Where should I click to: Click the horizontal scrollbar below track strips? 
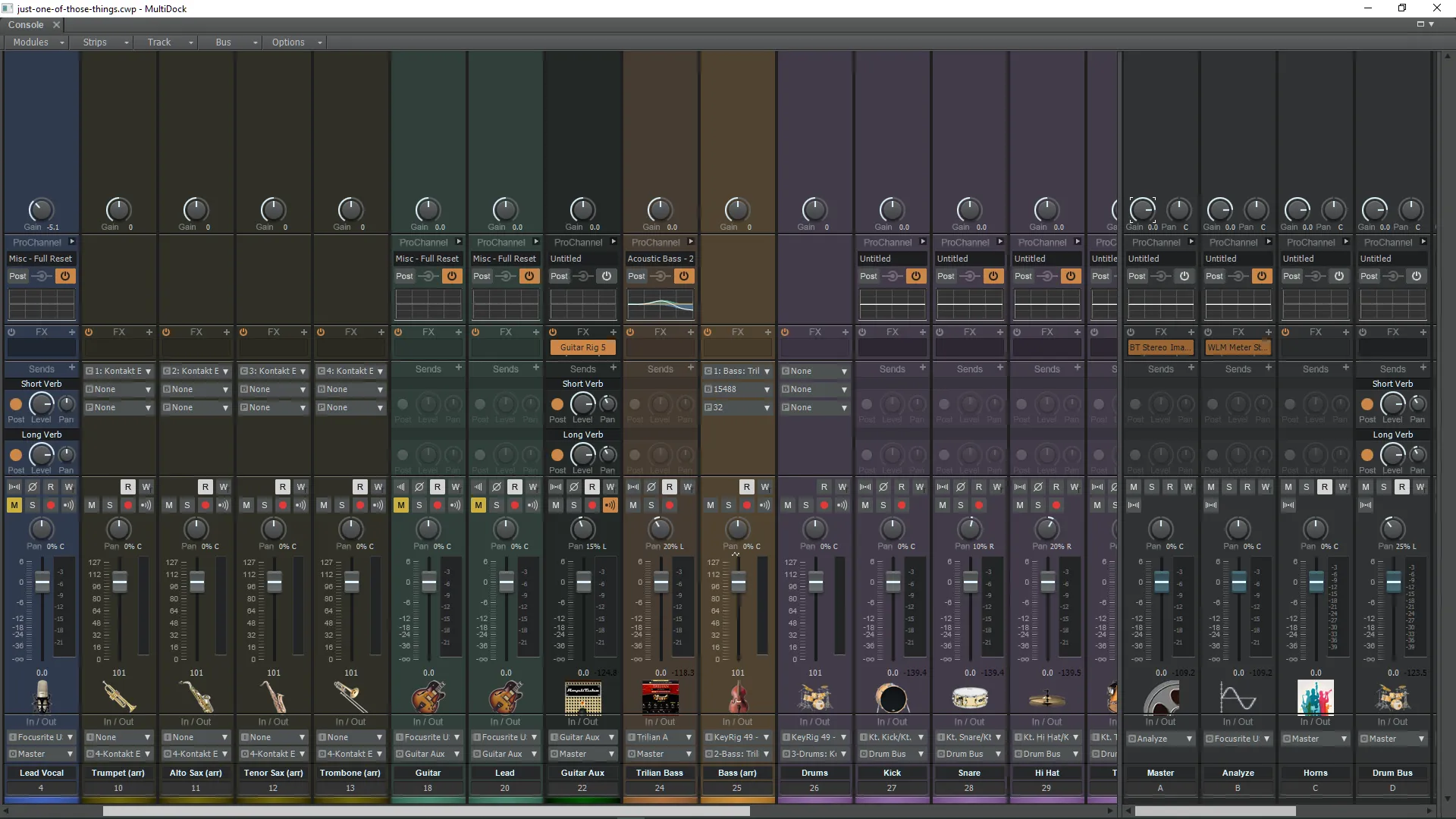426,811
